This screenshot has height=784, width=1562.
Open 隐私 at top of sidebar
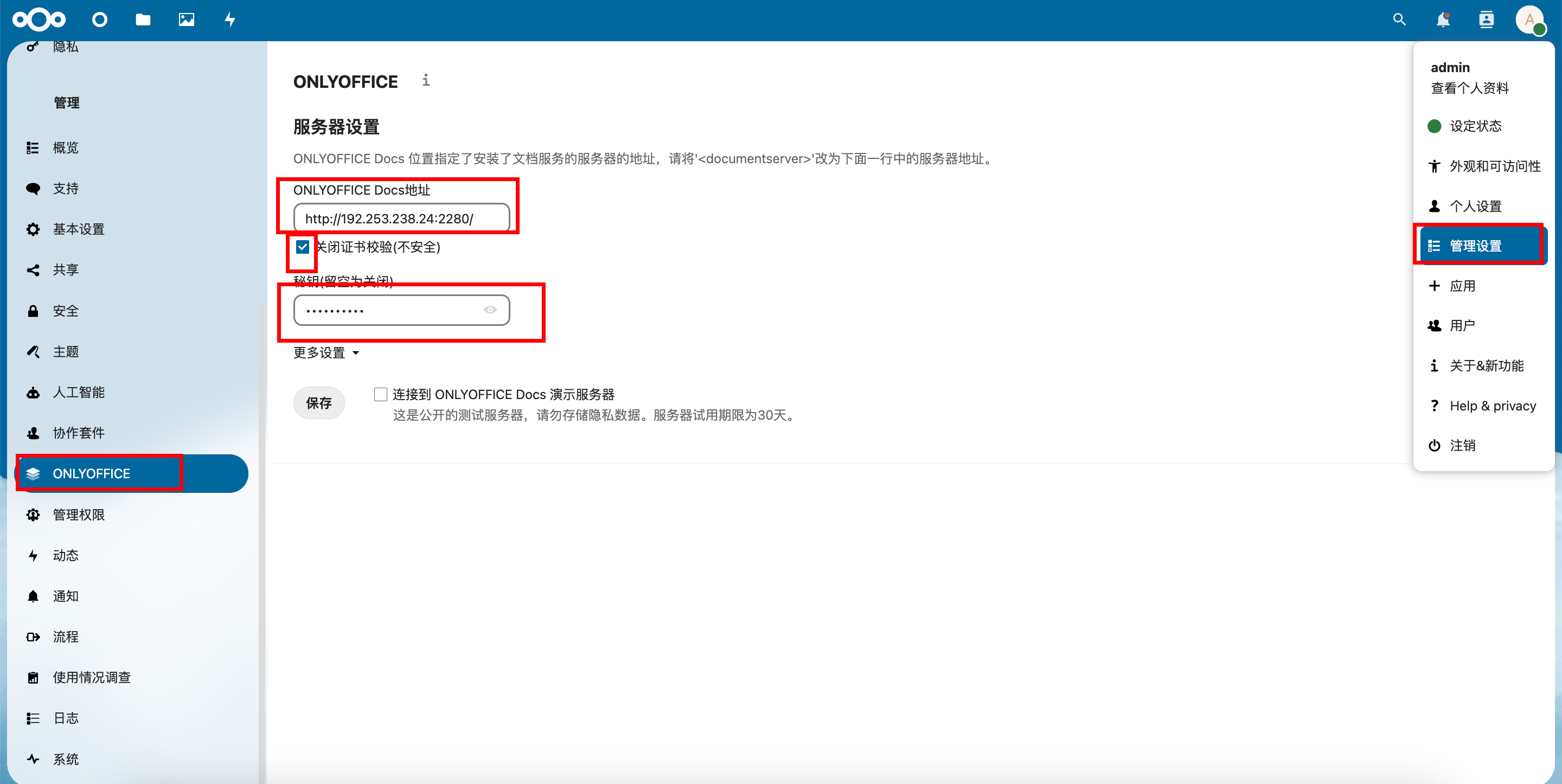(x=131, y=47)
